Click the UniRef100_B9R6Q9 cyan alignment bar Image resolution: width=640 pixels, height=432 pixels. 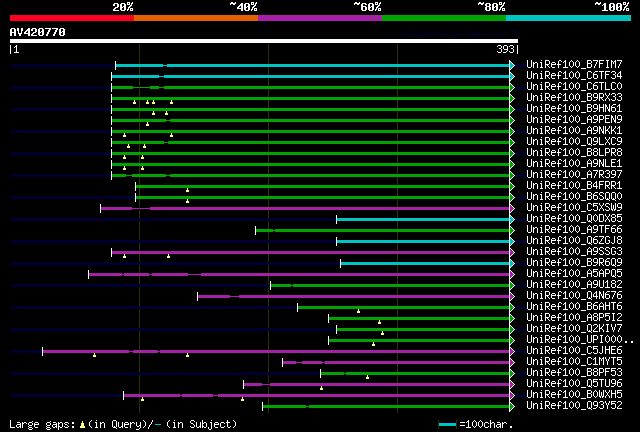coord(425,263)
